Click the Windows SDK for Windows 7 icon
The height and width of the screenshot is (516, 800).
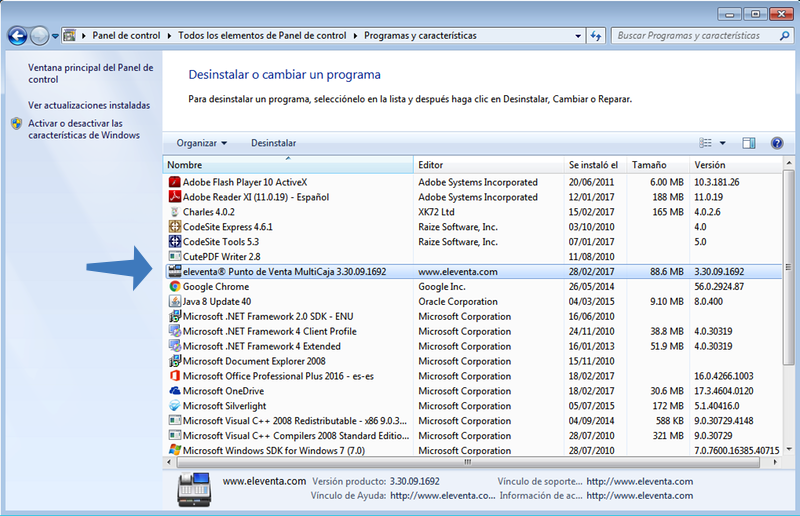pos(174,450)
